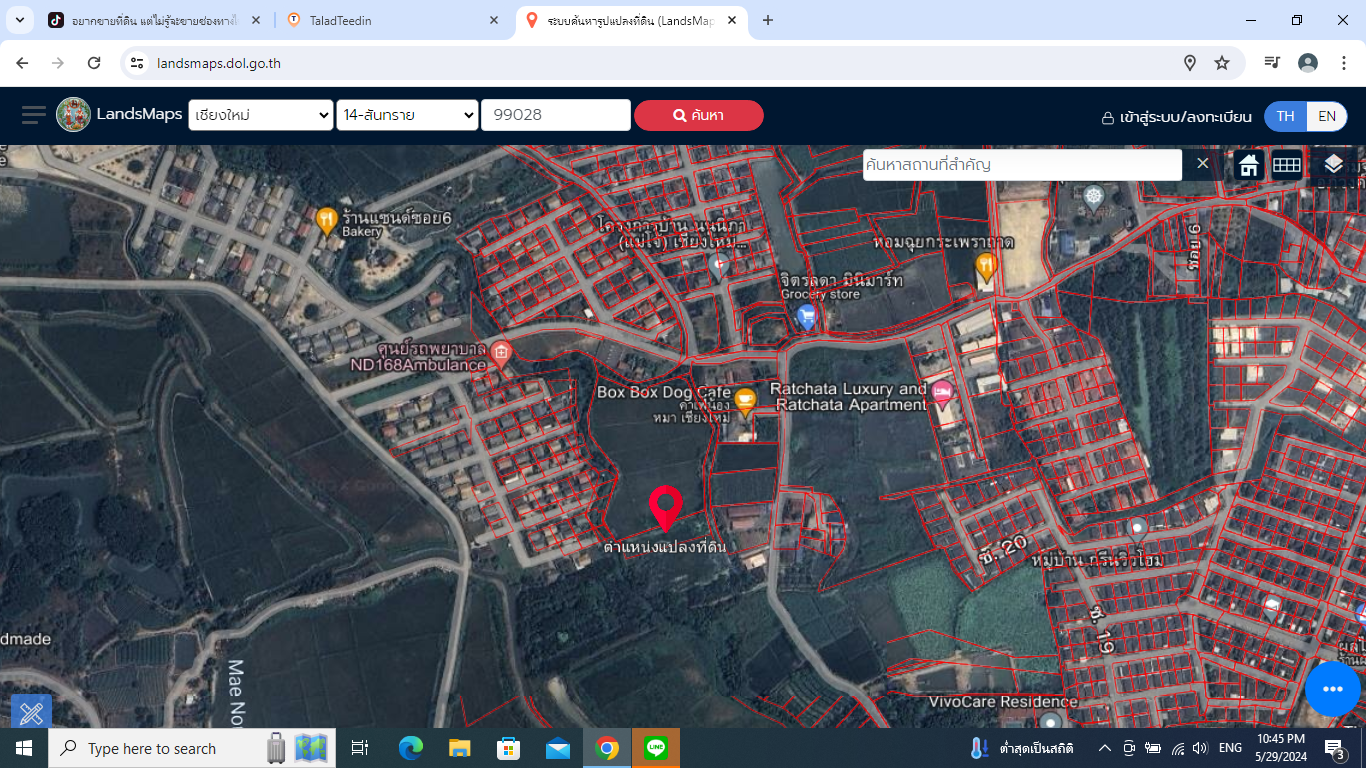1366x768 pixels.
Task: Open the LandsMaps hamburger menu
Action: point(34,115)
